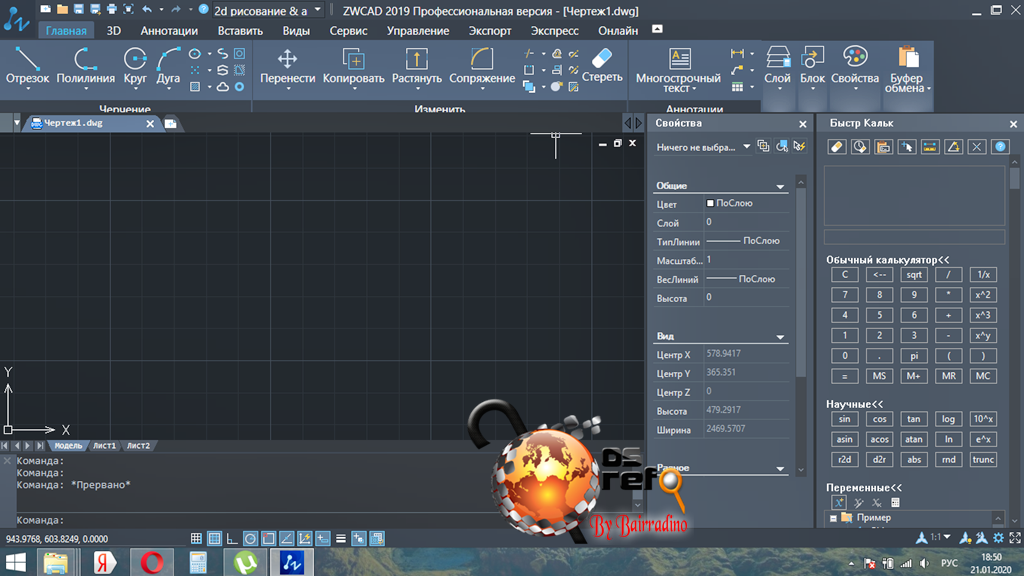The height and width of the screenshot is (576, 1024).
Task: Click the angle by two points icon
Action: point(953,147)
